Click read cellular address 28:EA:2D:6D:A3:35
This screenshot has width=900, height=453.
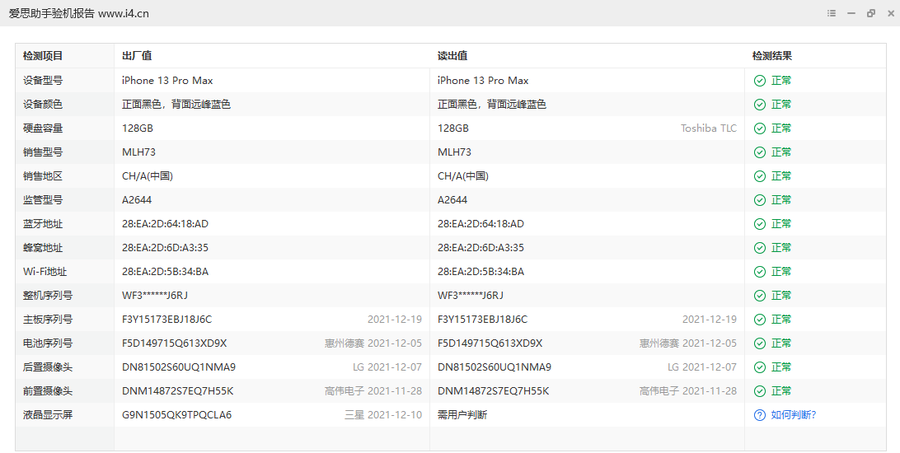pos(480,247)
